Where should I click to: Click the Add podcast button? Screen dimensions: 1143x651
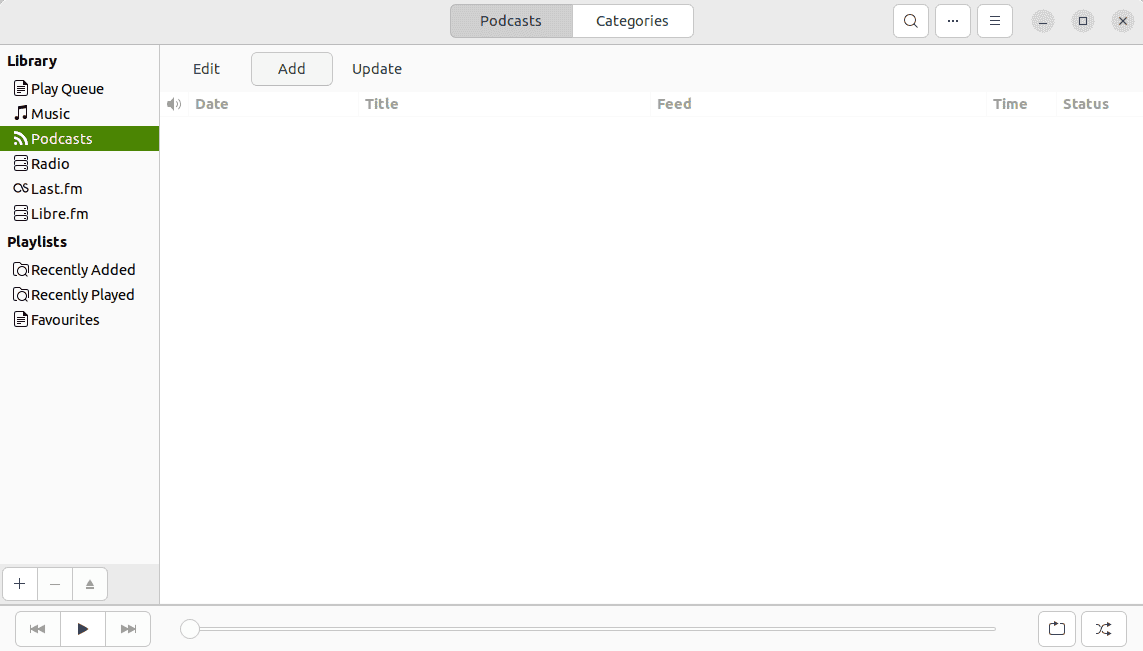tap(292, 69)
